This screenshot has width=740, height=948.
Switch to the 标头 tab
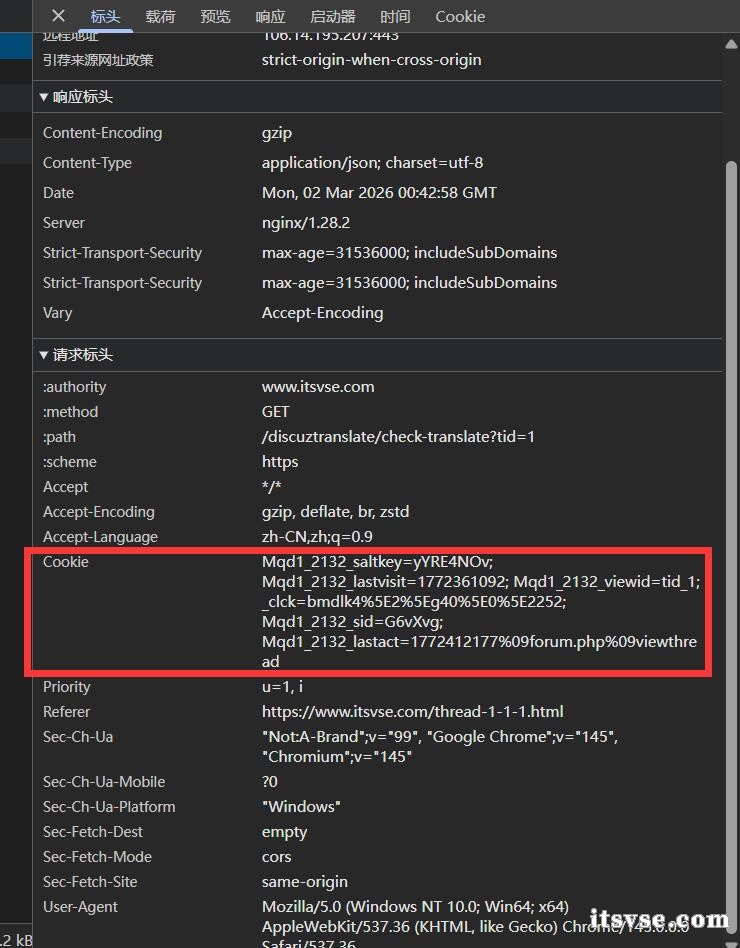pos(105,16)
